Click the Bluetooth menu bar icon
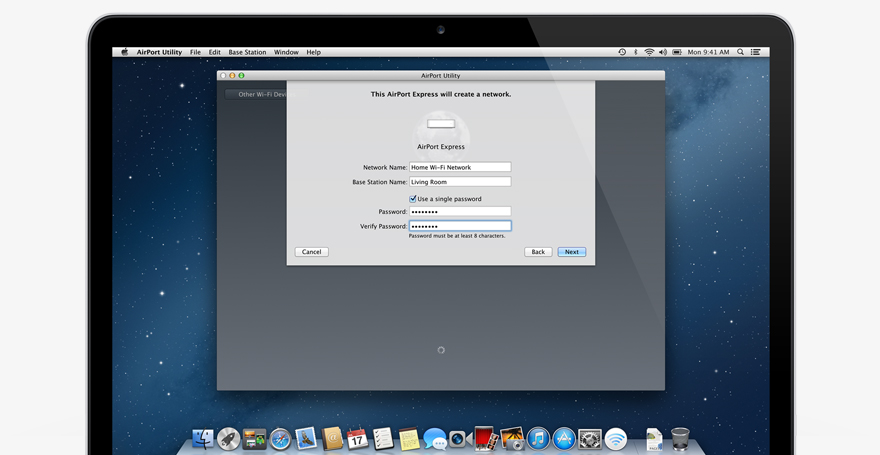Image resolution: width=880 pixels, height=455 pixels. pos(635,52)
